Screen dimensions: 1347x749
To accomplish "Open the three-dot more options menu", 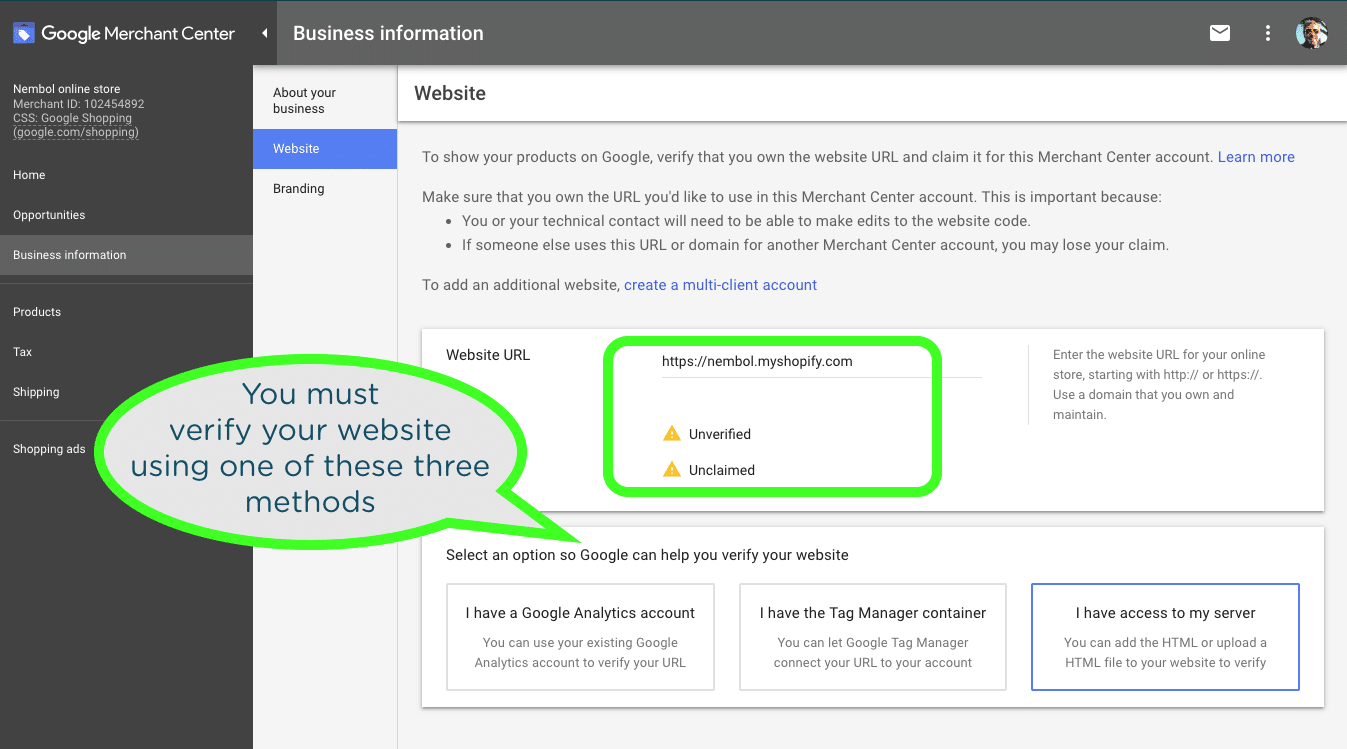I will [x=1268, y=33].
